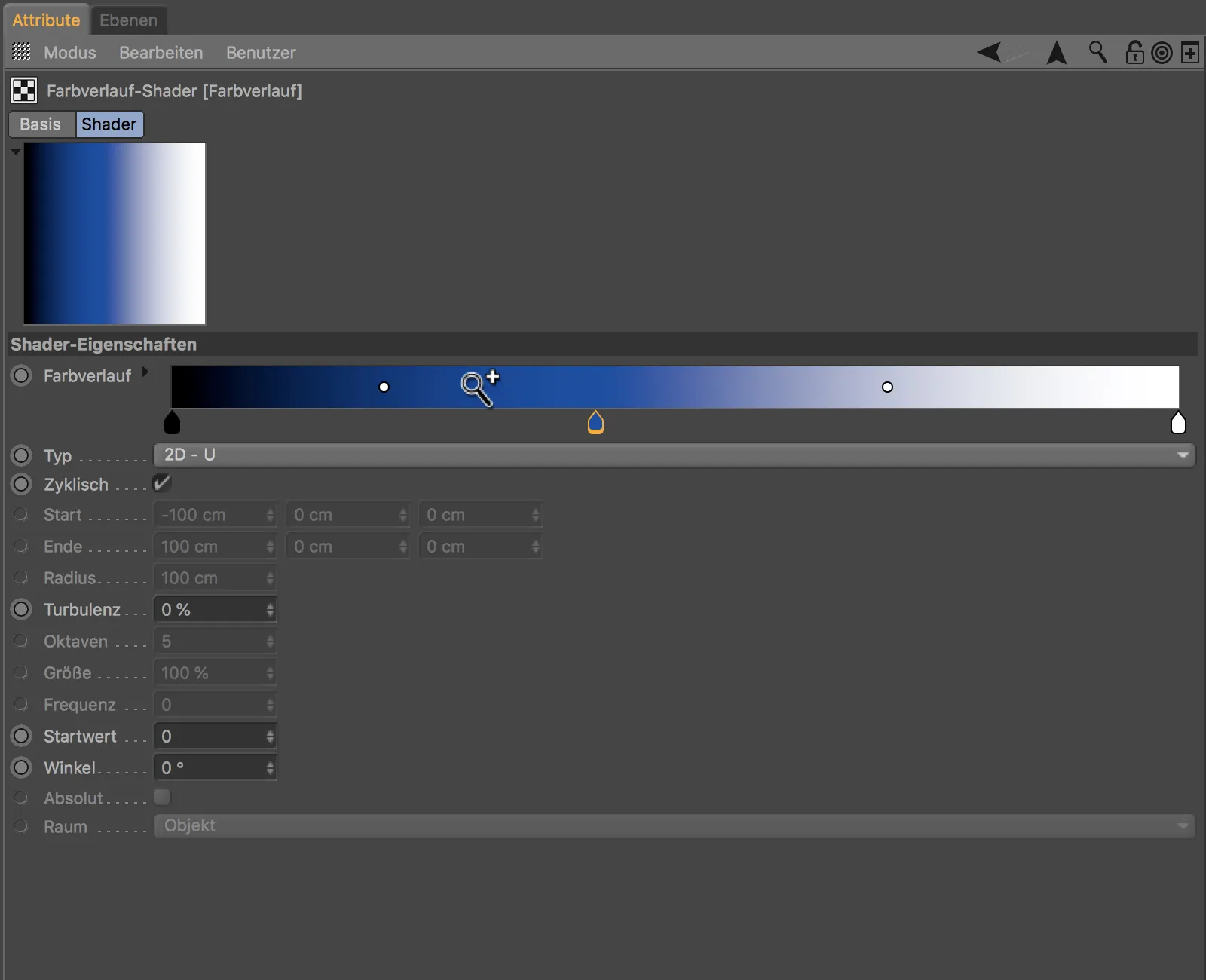
Task: Switch to the Basis tab
Action: (x=41, y=124)
